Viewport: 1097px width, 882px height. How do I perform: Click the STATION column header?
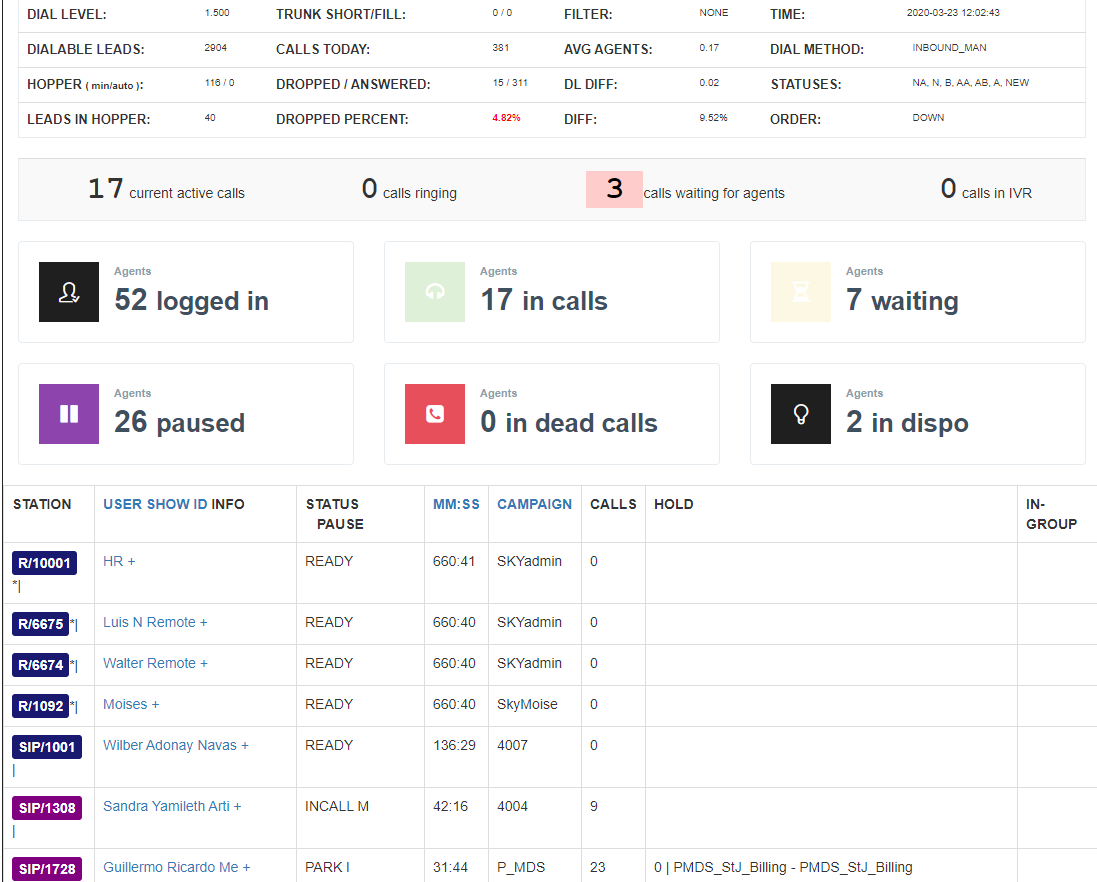pos(42,504)
